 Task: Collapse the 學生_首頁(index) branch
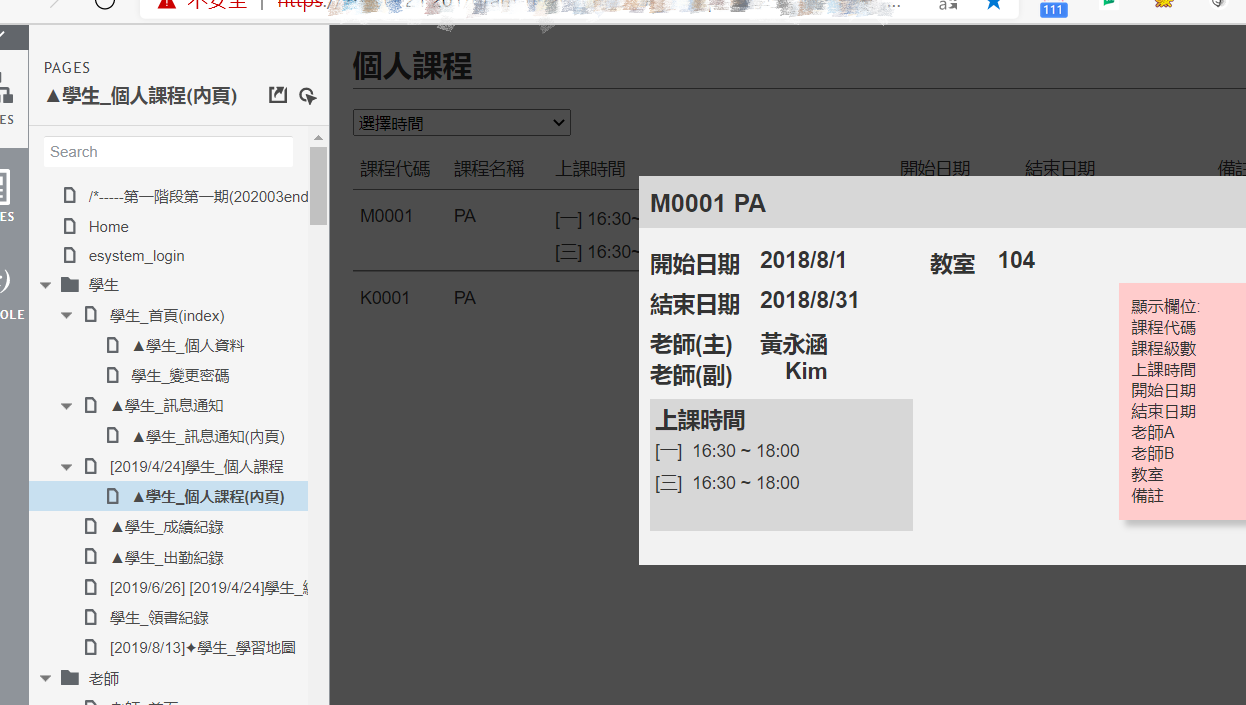[66, 315]
